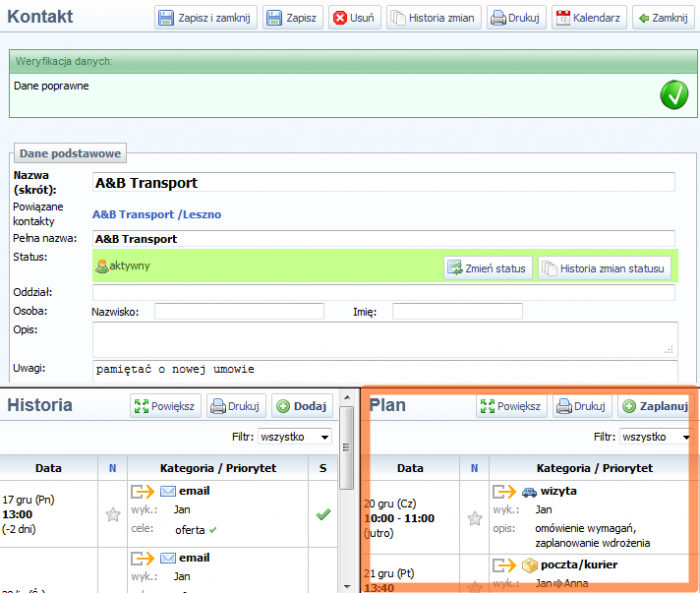Click Zapisz i zamknij button
Image resolution: width=700 pixels, height=593 pixels.
(207, 18)
